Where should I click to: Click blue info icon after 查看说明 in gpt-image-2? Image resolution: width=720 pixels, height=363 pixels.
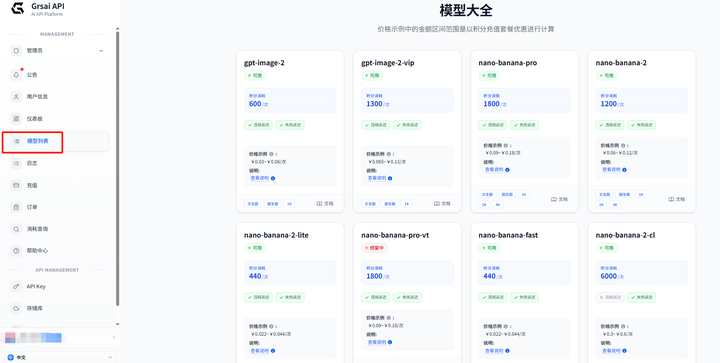pyautogui.click(x=273, y=179)
